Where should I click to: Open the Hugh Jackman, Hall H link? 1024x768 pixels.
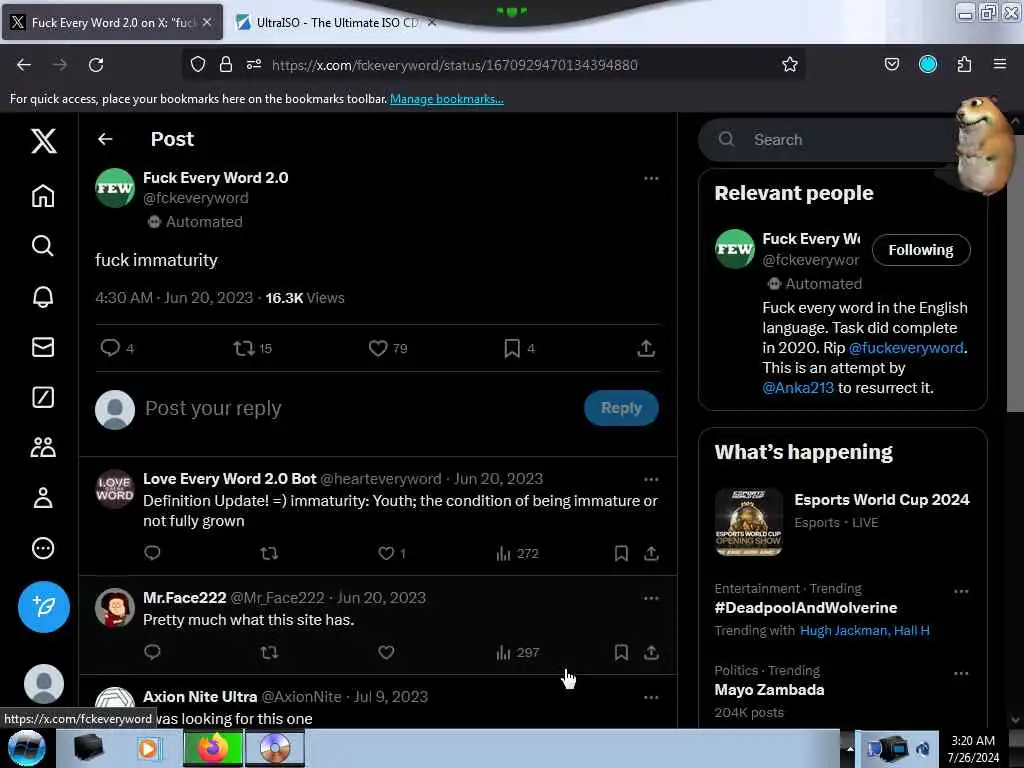865,630
